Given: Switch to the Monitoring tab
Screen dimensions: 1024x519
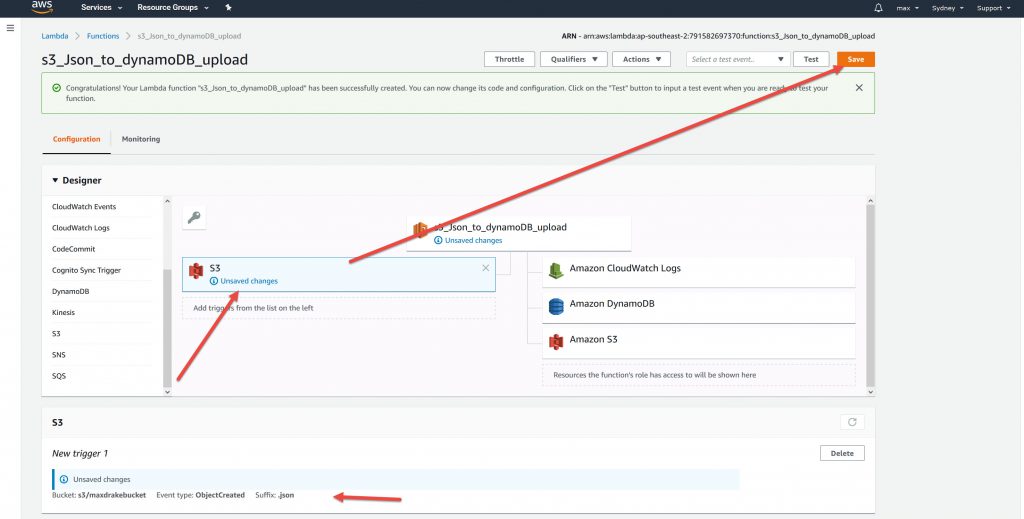Looking at the screenshot, I should [141, 139].
